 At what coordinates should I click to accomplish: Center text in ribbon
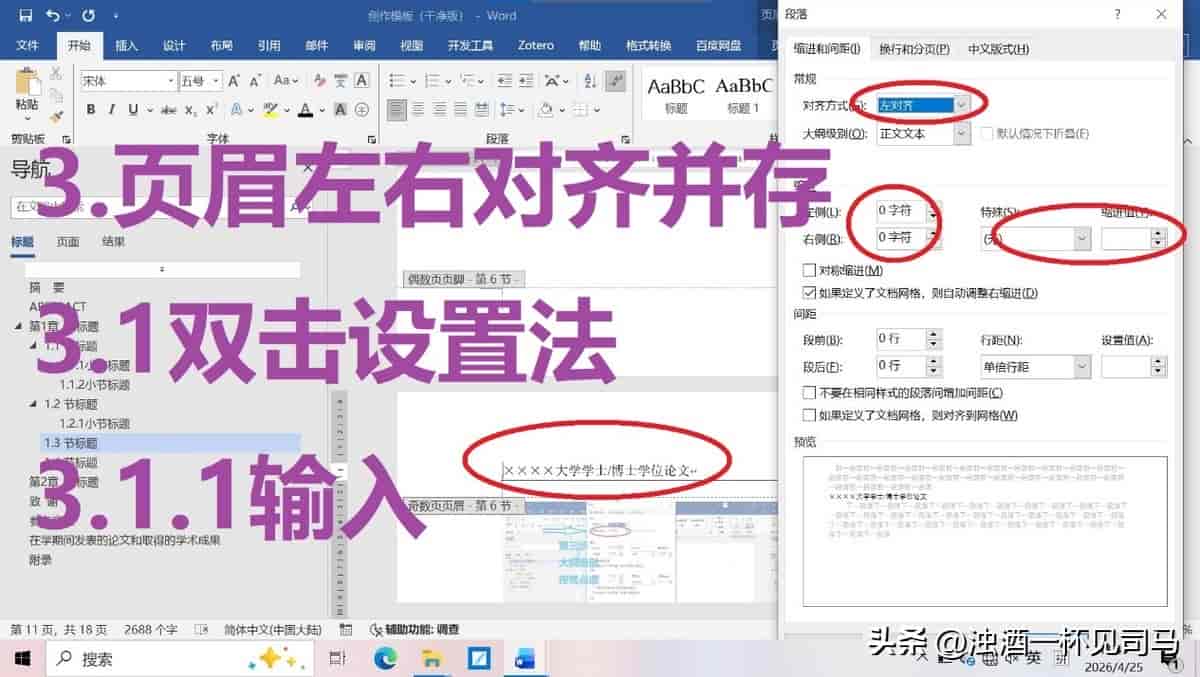tap(420, 109)
